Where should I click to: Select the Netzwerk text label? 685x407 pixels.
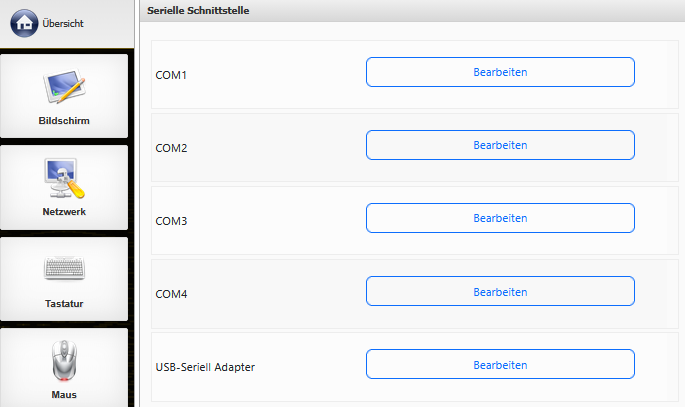pos(64,212)
